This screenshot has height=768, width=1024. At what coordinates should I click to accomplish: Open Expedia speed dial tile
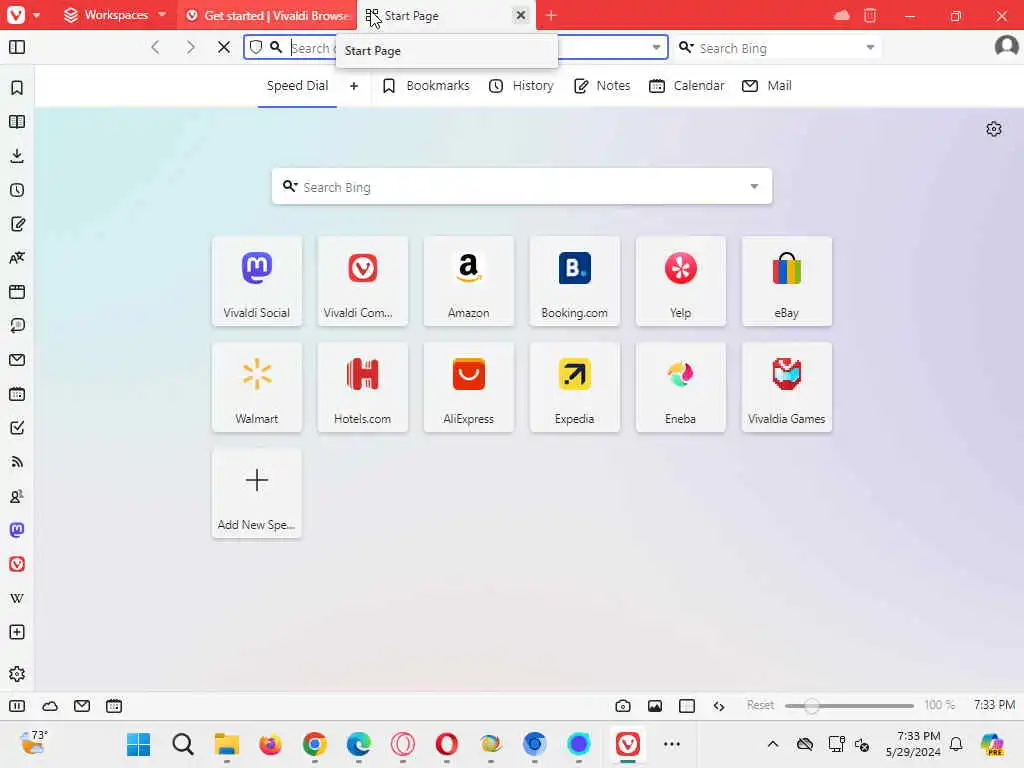pyautogui.click(x=574, y=387)
